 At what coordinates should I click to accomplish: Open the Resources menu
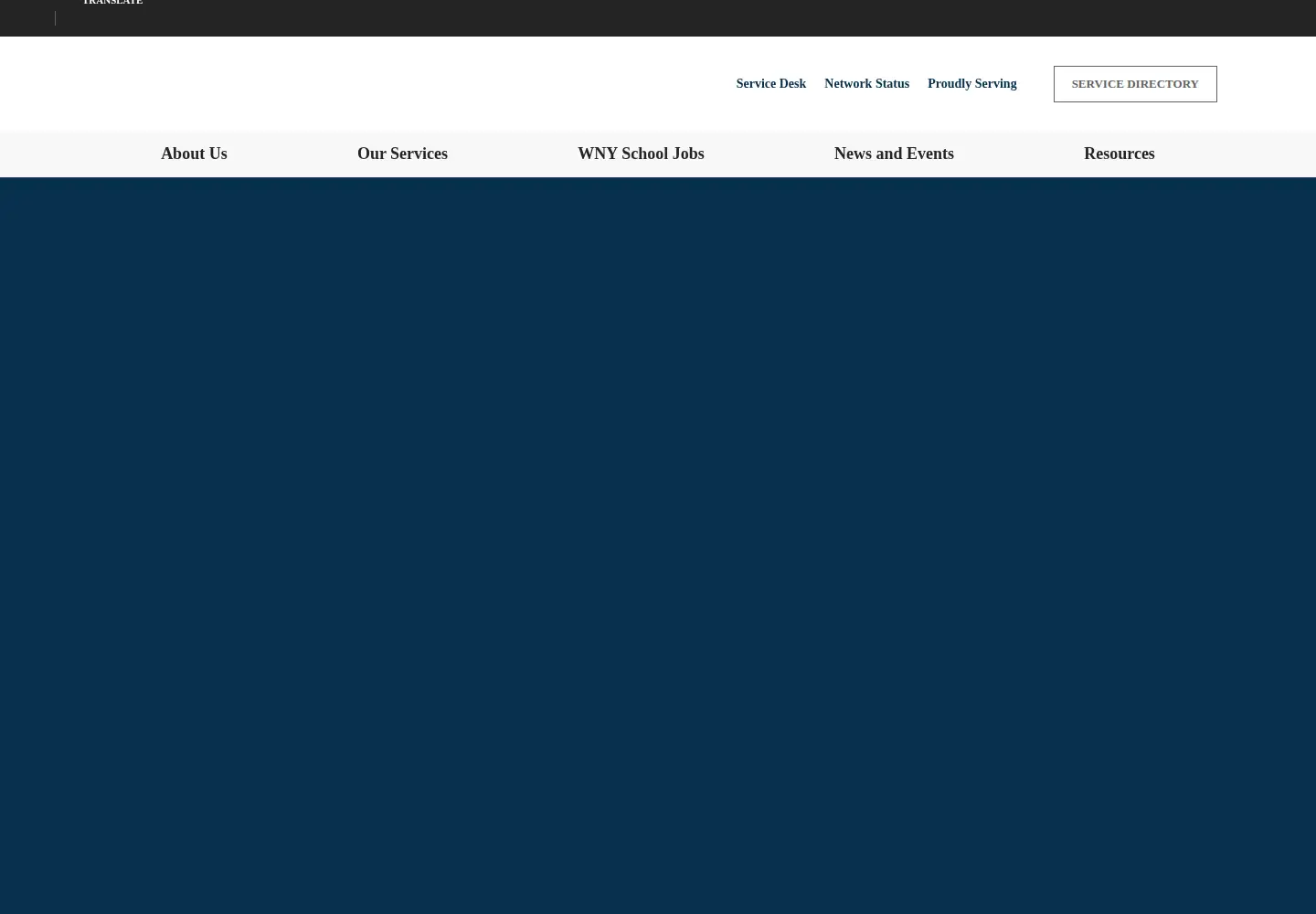pyautogui.click(x=1120, y=154)
